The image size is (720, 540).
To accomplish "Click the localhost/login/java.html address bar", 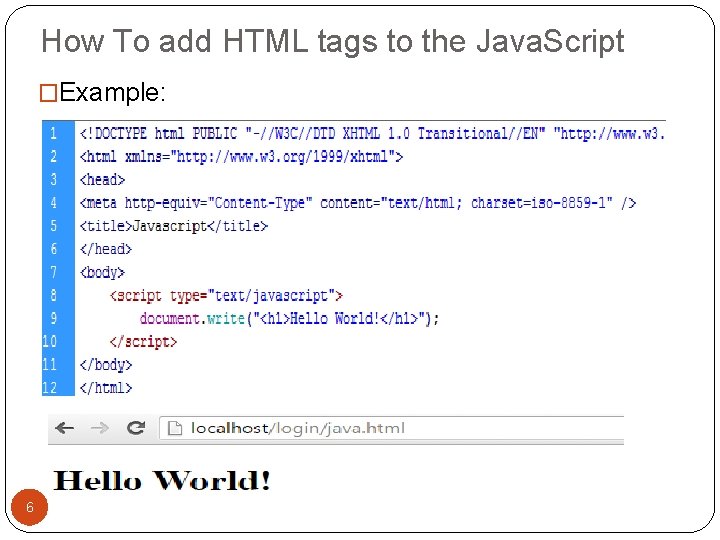I will click(391, 428).
